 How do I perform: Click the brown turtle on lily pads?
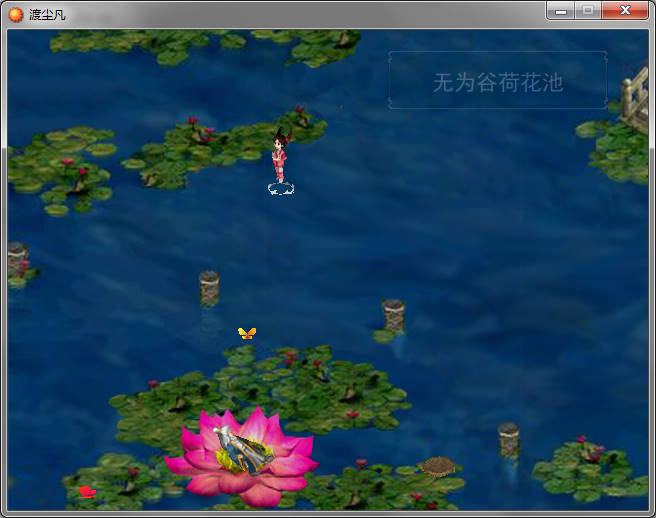point(437,466)
